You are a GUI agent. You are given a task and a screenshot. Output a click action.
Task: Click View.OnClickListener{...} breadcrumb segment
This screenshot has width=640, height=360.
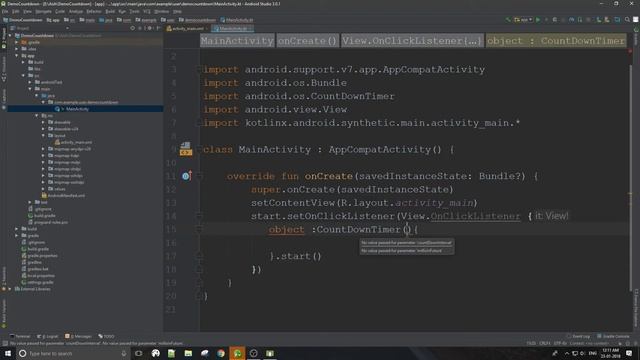[x=412, y=41]
